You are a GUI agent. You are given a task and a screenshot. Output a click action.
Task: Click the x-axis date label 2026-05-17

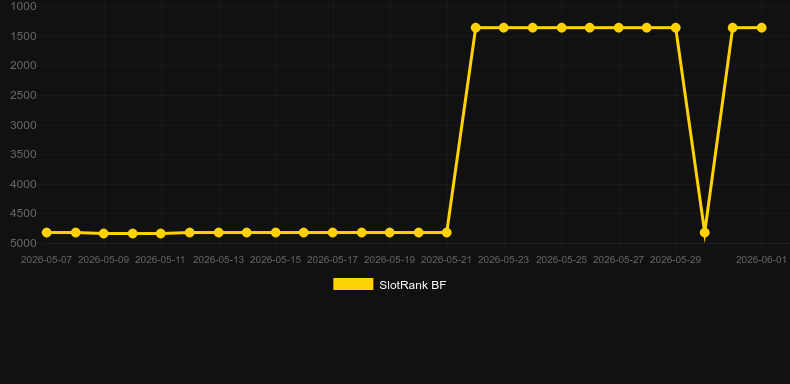pyautogui.click(x=332, y=260)
